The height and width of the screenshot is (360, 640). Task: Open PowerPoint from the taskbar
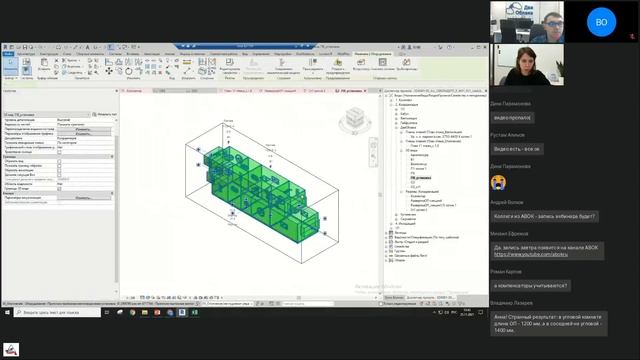click(x=157, y=312)
